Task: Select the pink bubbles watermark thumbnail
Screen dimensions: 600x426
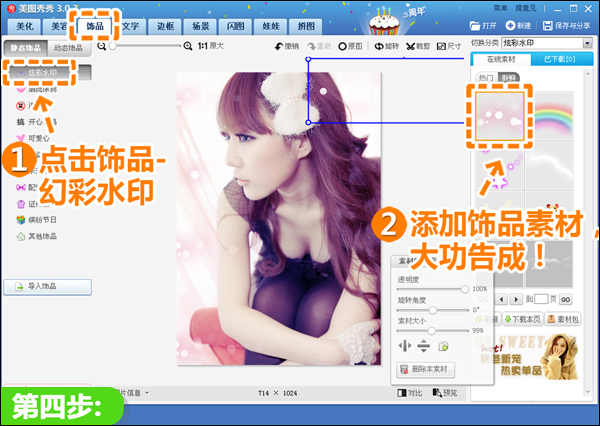Action: (x=499, y=116)
